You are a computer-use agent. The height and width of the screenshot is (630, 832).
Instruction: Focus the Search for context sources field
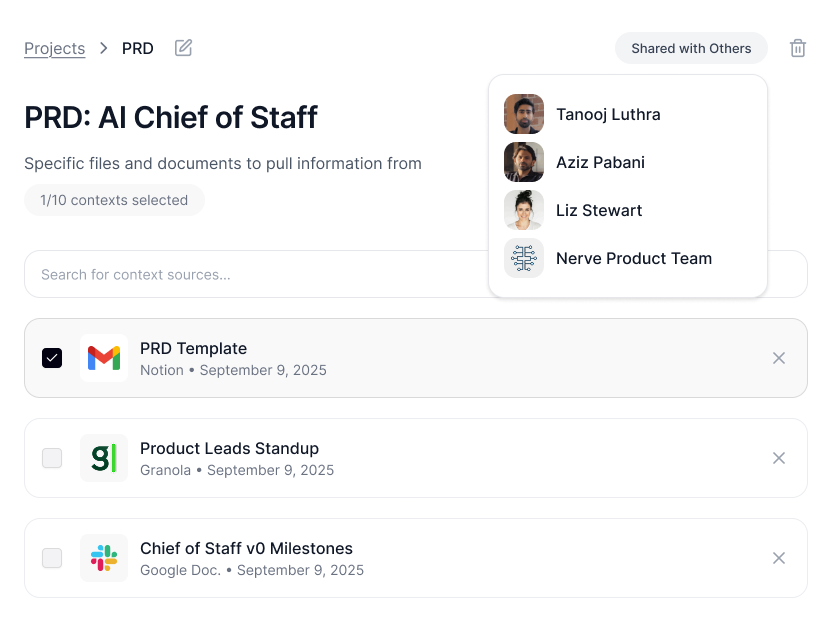[x=250, y=274]
